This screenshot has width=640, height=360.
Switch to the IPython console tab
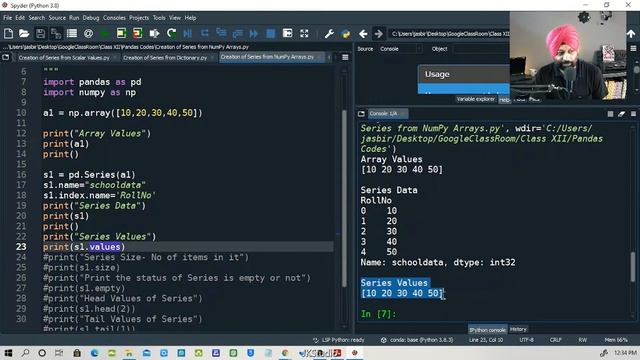(x=487, y=329)
